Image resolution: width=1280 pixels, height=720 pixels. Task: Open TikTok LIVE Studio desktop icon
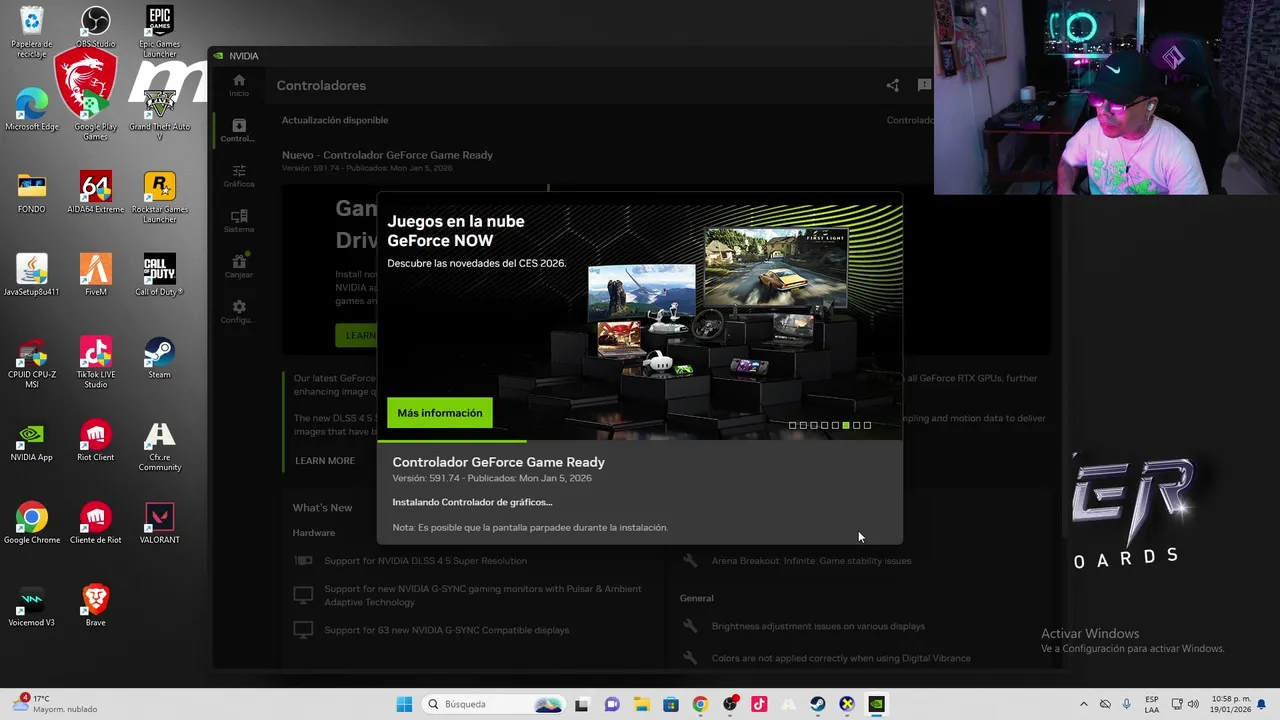pos(96,363)
